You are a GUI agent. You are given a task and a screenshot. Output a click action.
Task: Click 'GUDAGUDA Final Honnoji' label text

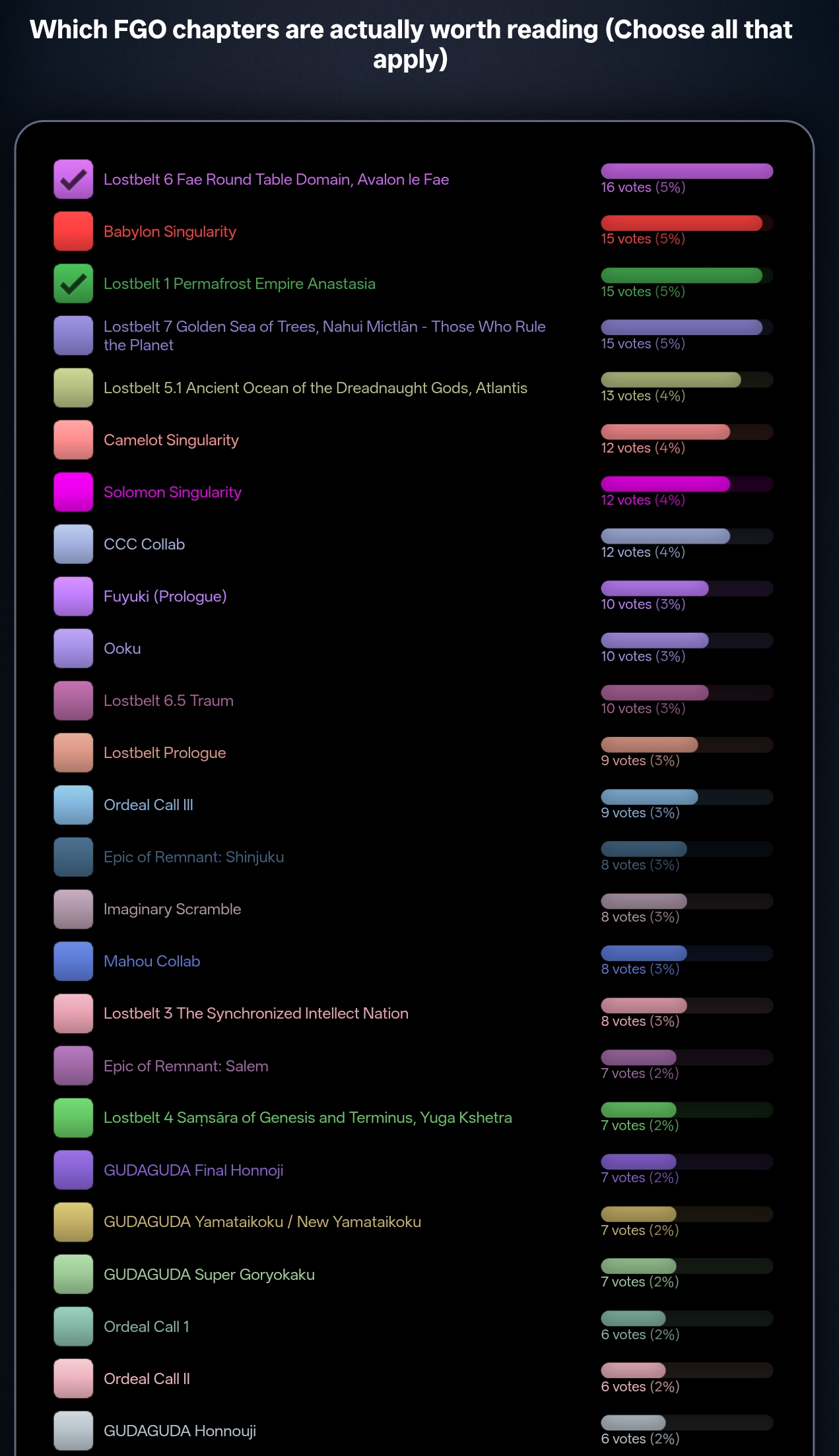[193, 1170]
